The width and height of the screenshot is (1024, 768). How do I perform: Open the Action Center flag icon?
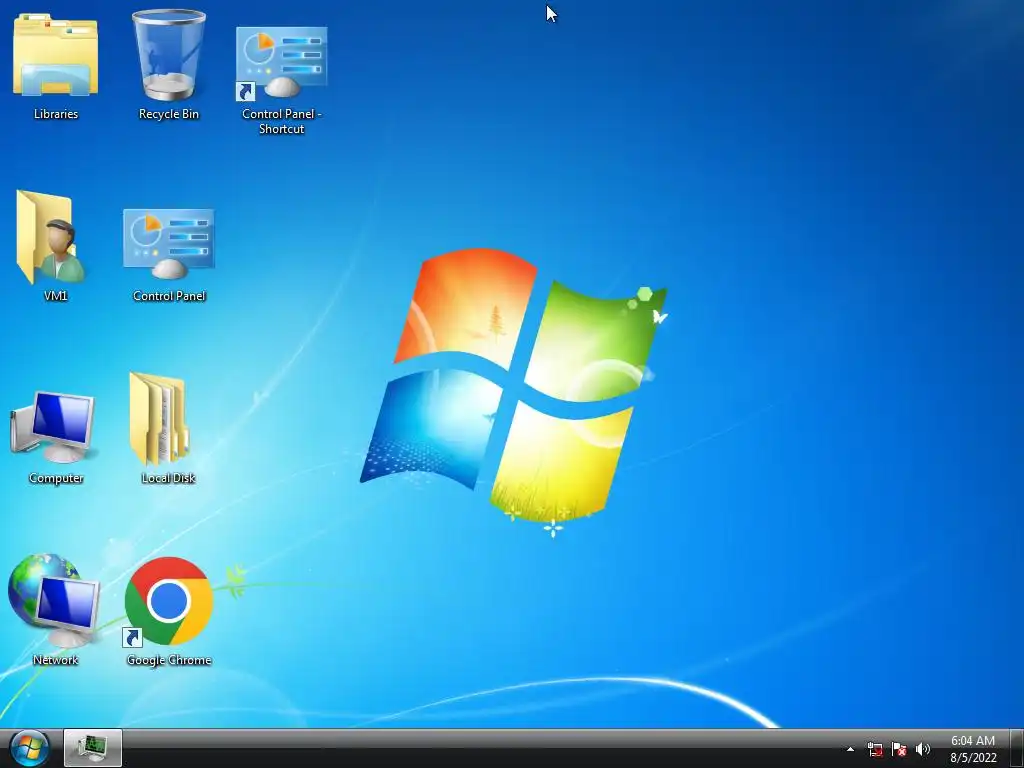899,749
